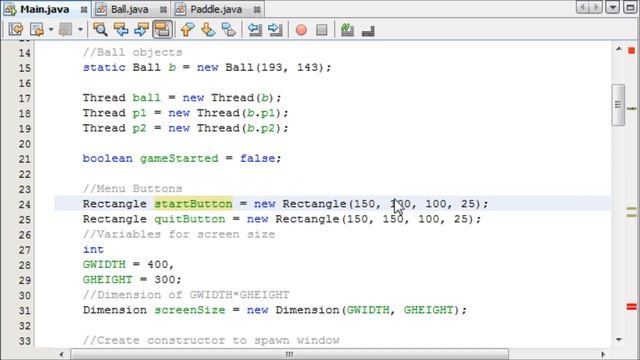Click the scroll documents left arrow
The height and width of the screenshot is (360, 640).
tap(582, 7)
